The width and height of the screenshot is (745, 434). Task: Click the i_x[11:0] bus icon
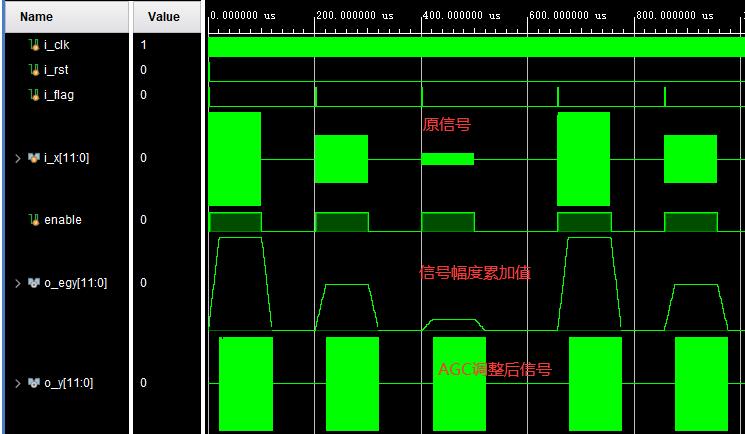tap(33, 158)
